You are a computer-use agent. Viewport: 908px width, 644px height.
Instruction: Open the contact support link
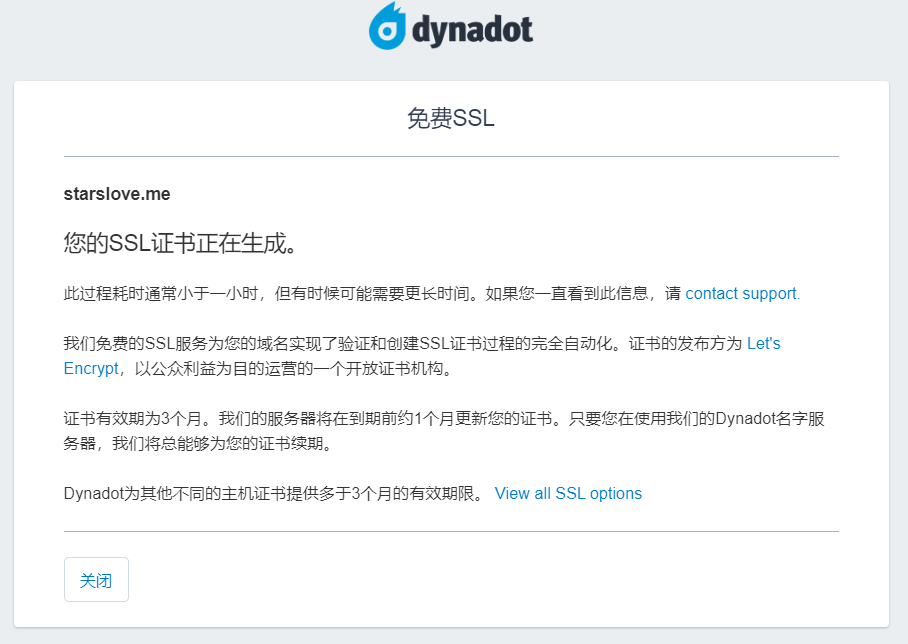point(742,294)
